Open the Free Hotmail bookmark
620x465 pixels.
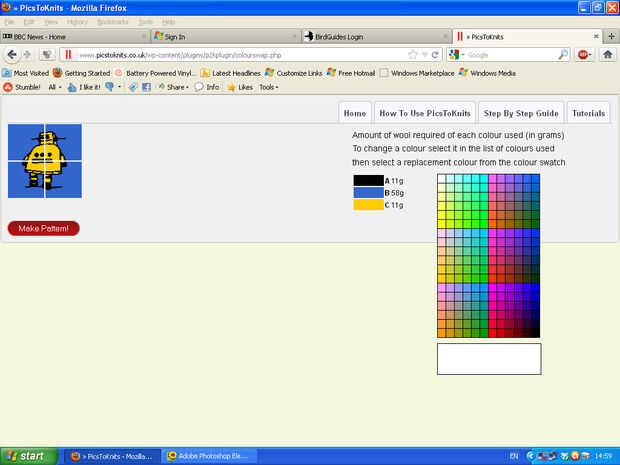click(351, 73)
